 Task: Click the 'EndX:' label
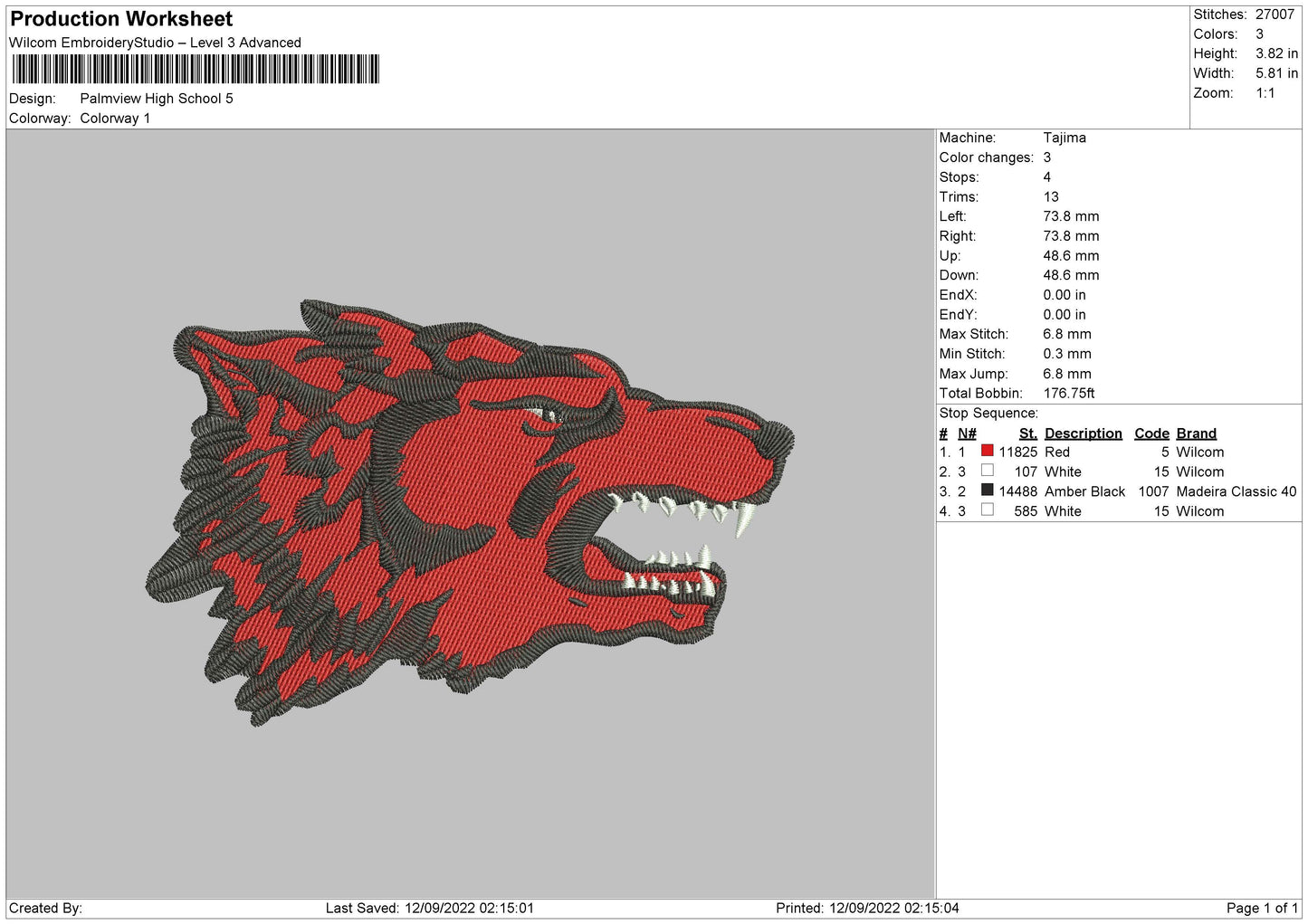tap(958, 295)
